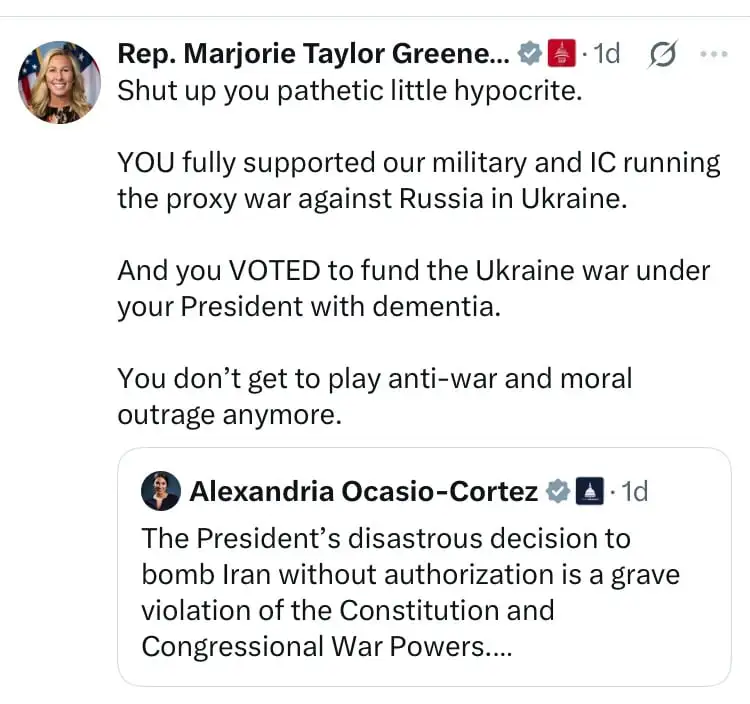Viewport: 750px width, 704px height.
Task: Click the paragraph beginning "YOU fully supported"
Action: pyautogui.click(x=418, y=180)
